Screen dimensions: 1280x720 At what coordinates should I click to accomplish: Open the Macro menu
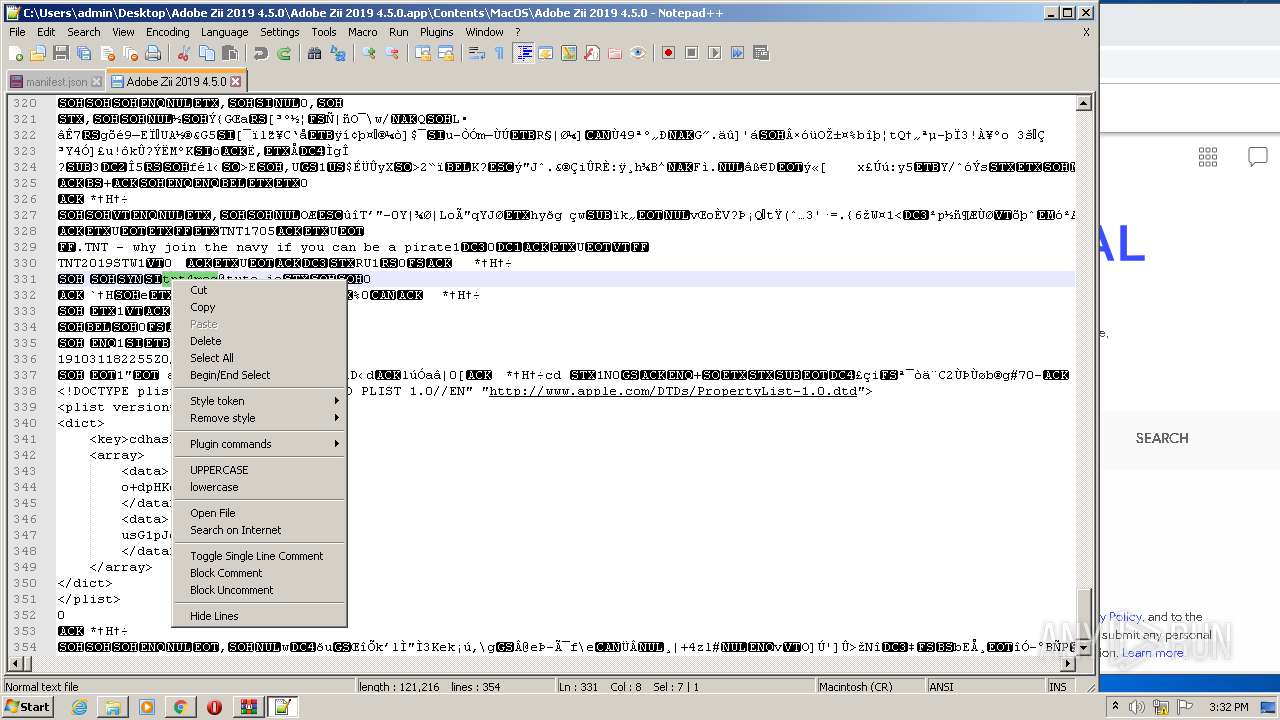click(363, 32)
